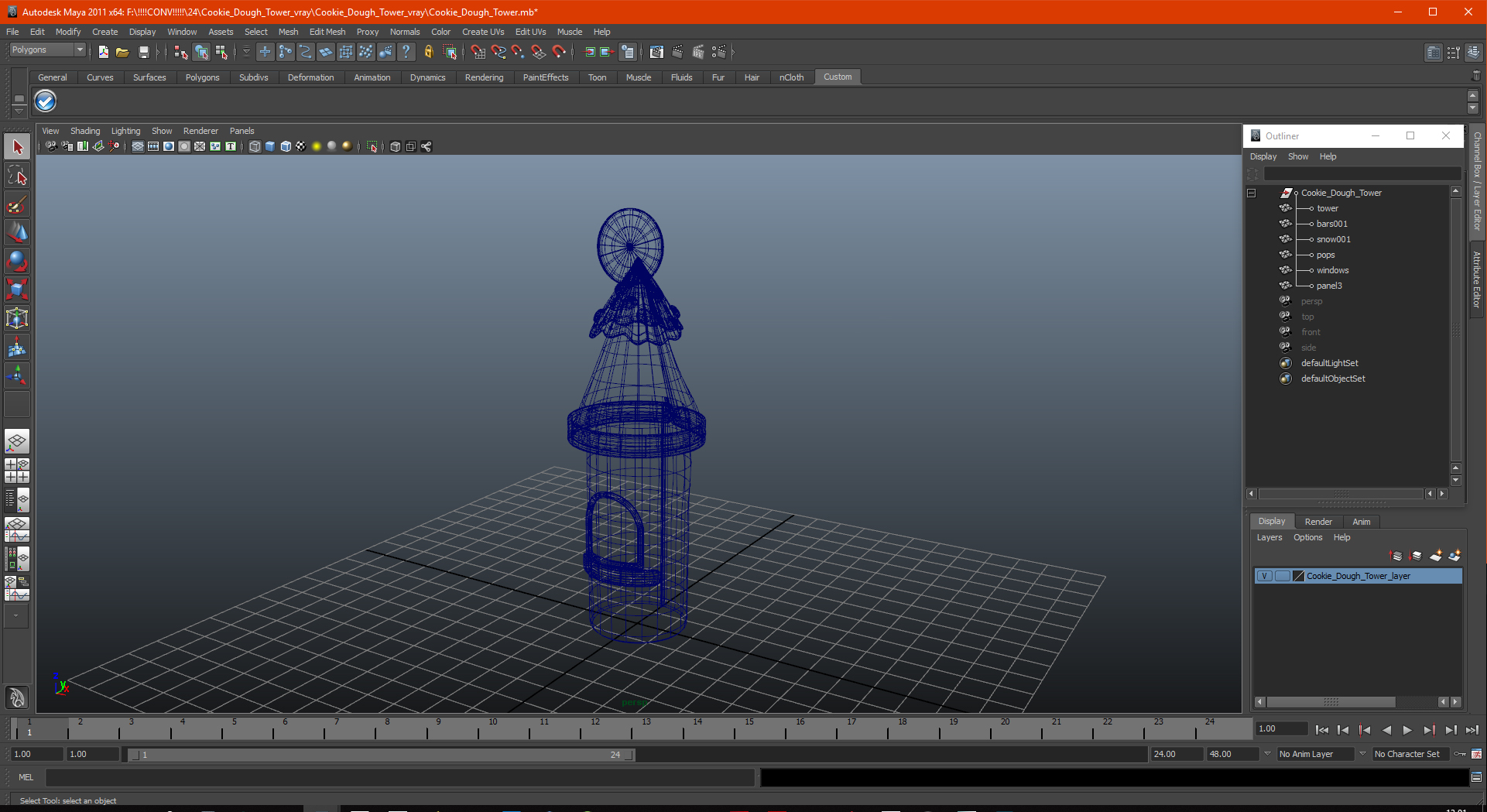
Task: Switch to the Rendering shelf tab
Action: tap(484, 77)
